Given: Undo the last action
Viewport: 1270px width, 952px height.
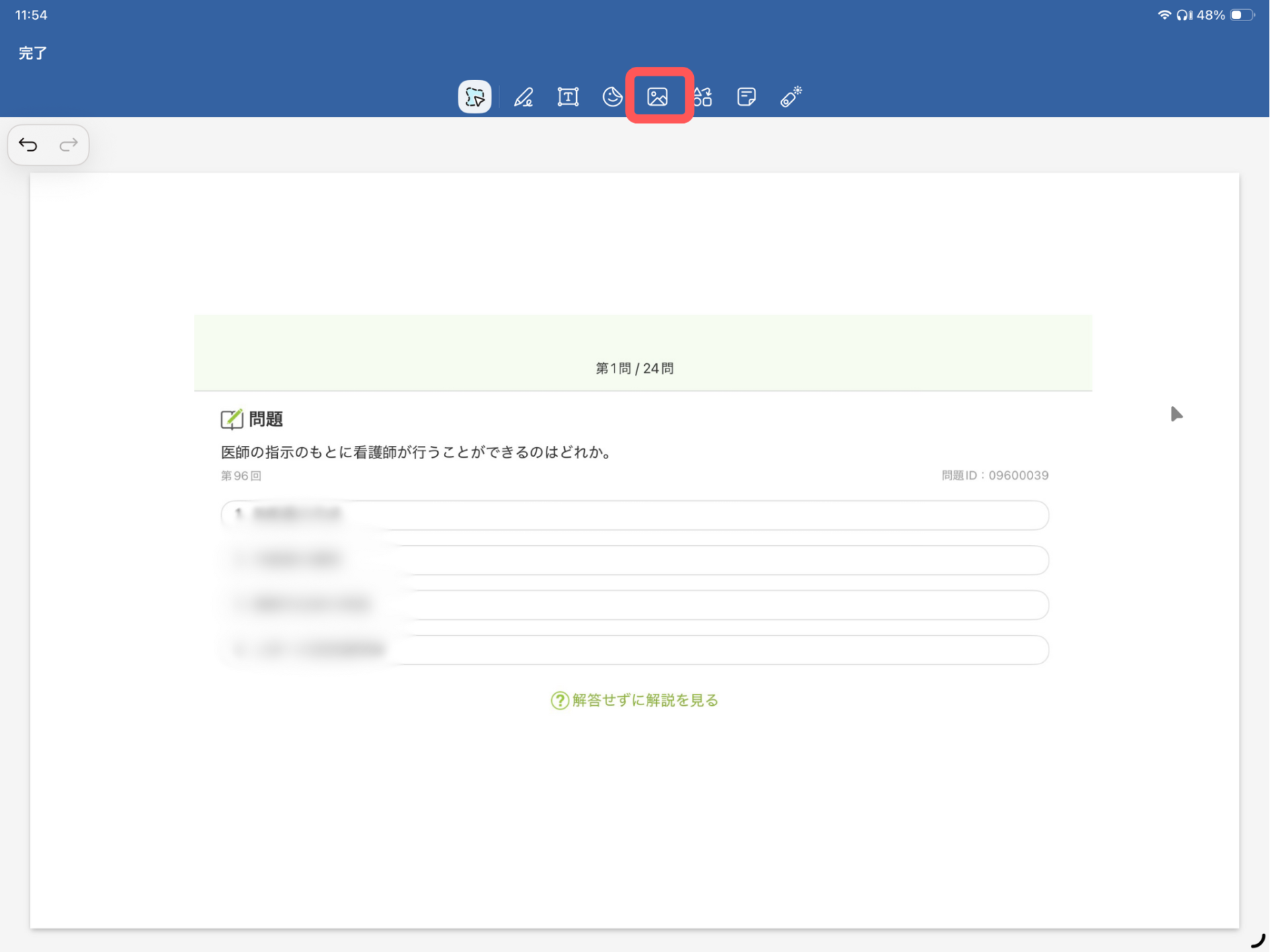Looking at the screenshot, I should [x=28, y=144].
